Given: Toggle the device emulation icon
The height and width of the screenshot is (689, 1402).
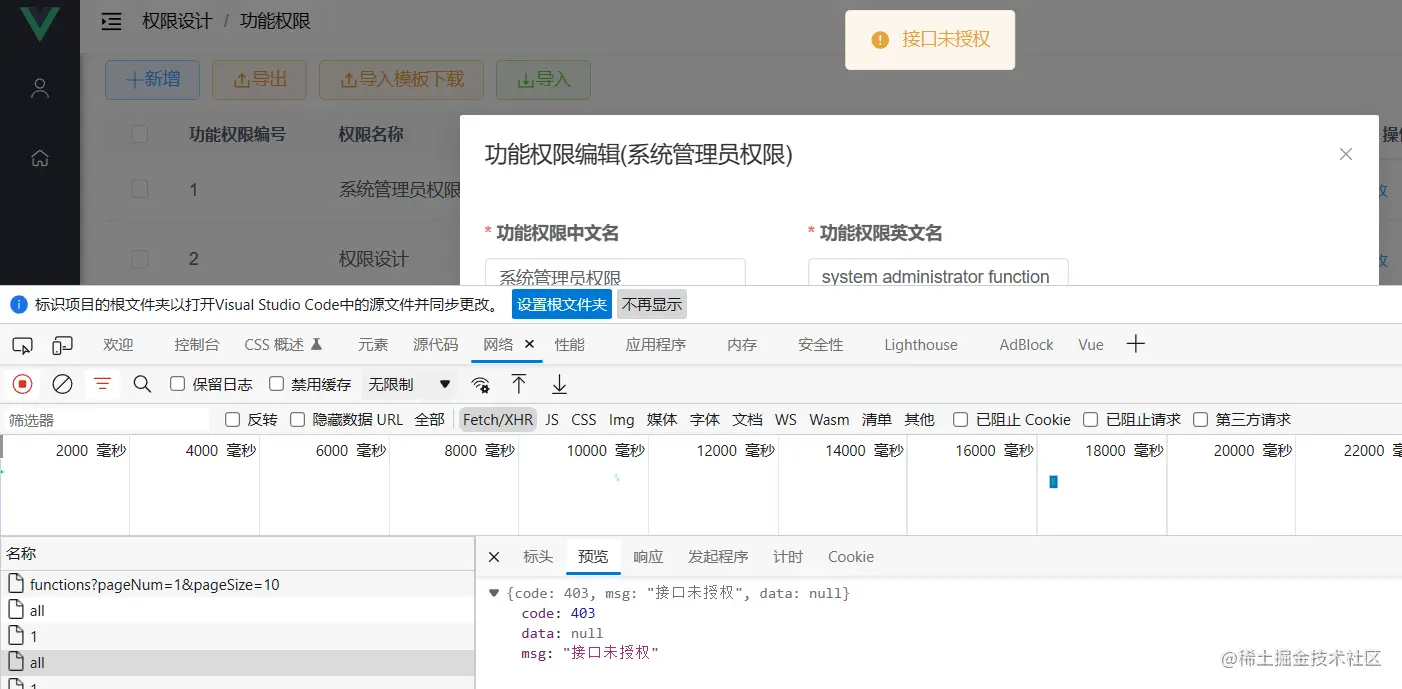Looking at the screenshot, I should tap(63, 345).
